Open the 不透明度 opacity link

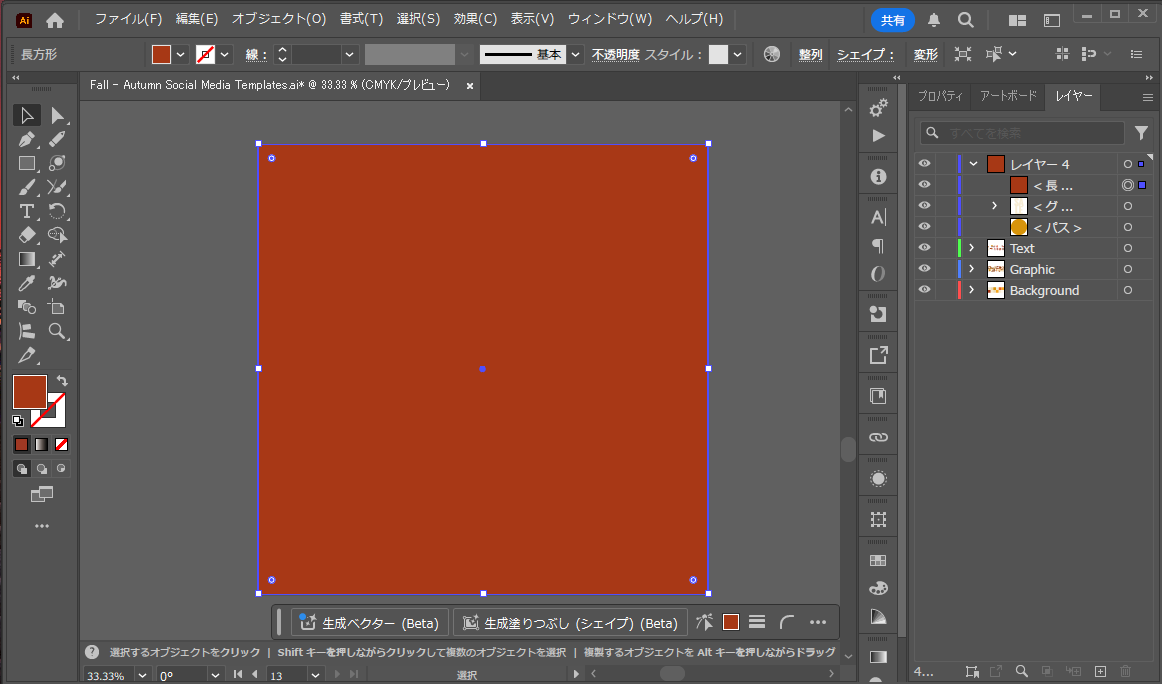[x=615, y=55]
